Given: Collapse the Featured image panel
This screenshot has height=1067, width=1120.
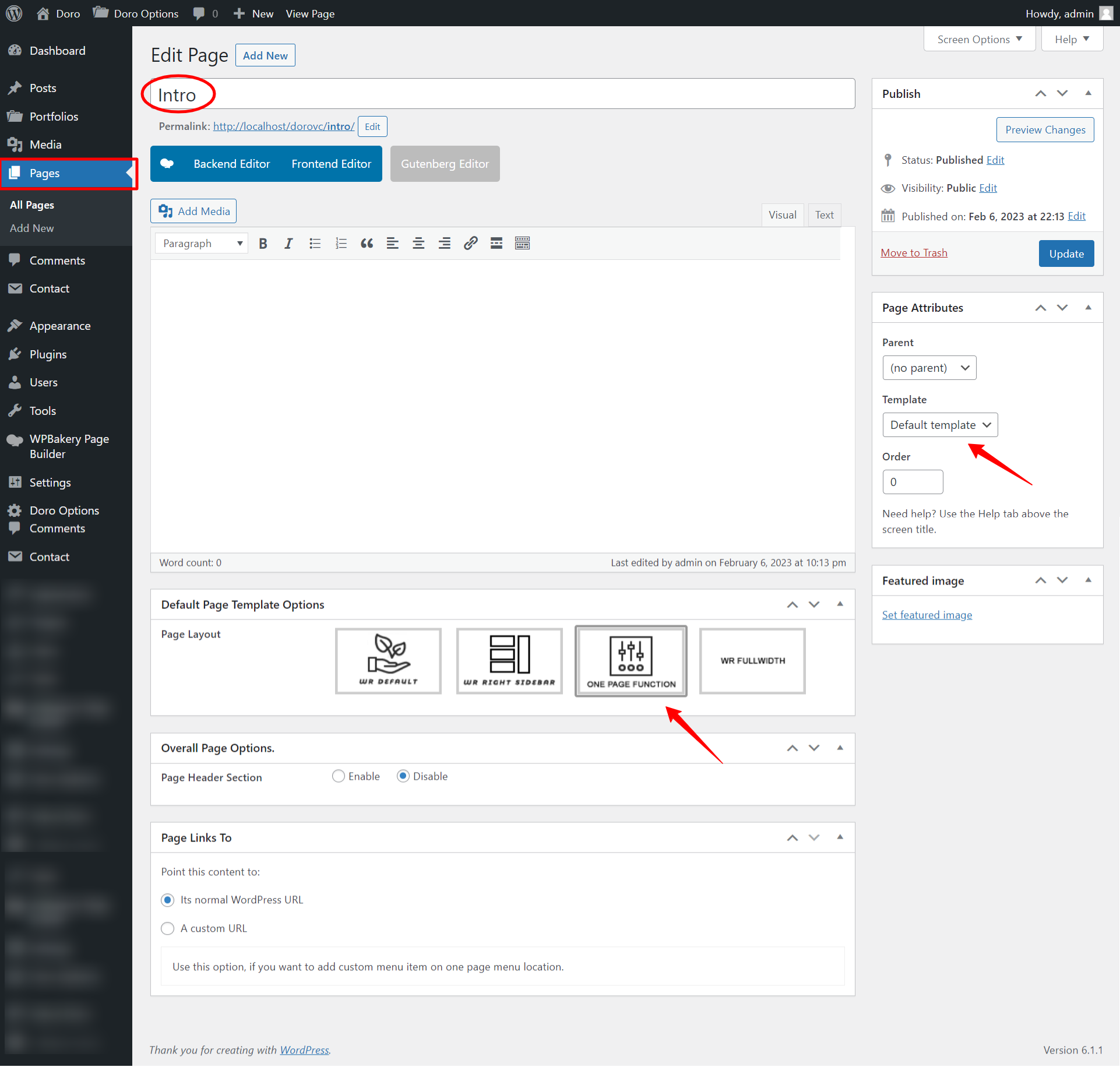Looking at the screenshot, I should tap(1088, 580).
